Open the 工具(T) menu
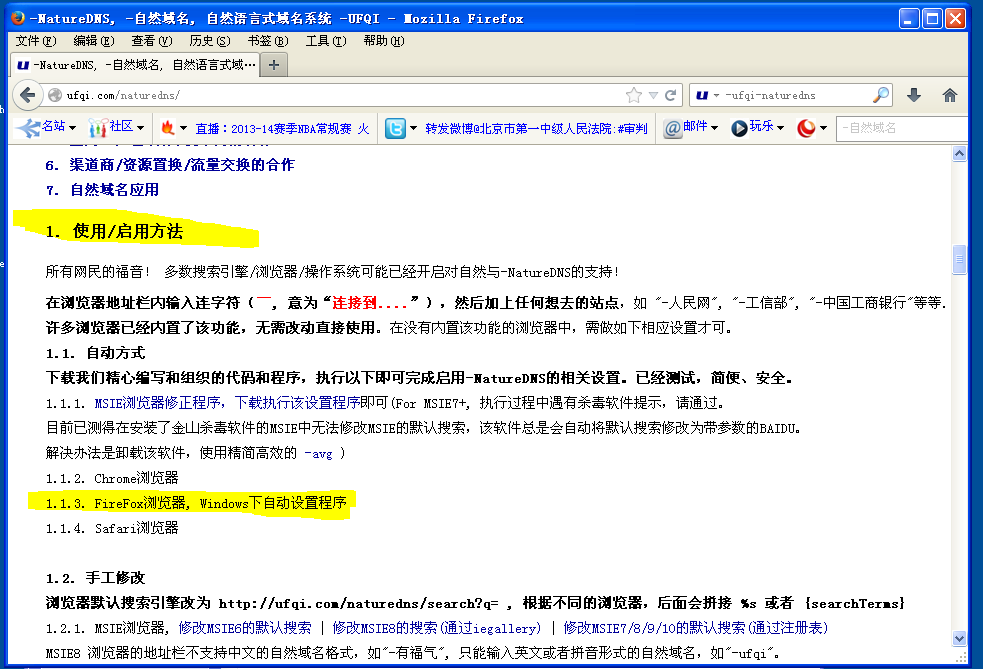The image size is (983, 669). click(x=325, y=41)
